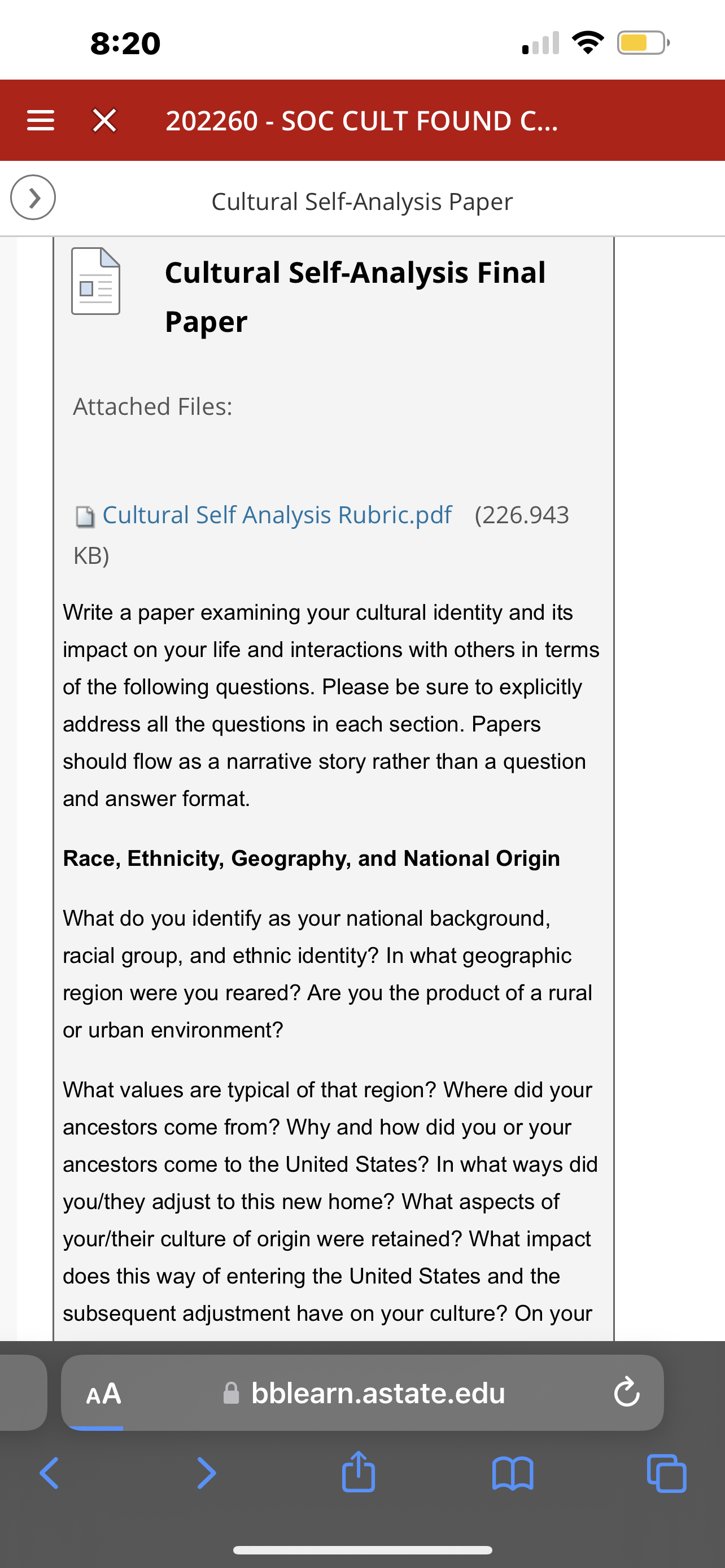Open Cultural Self Analysis Rubric.pdf link

tap(277, 515)
